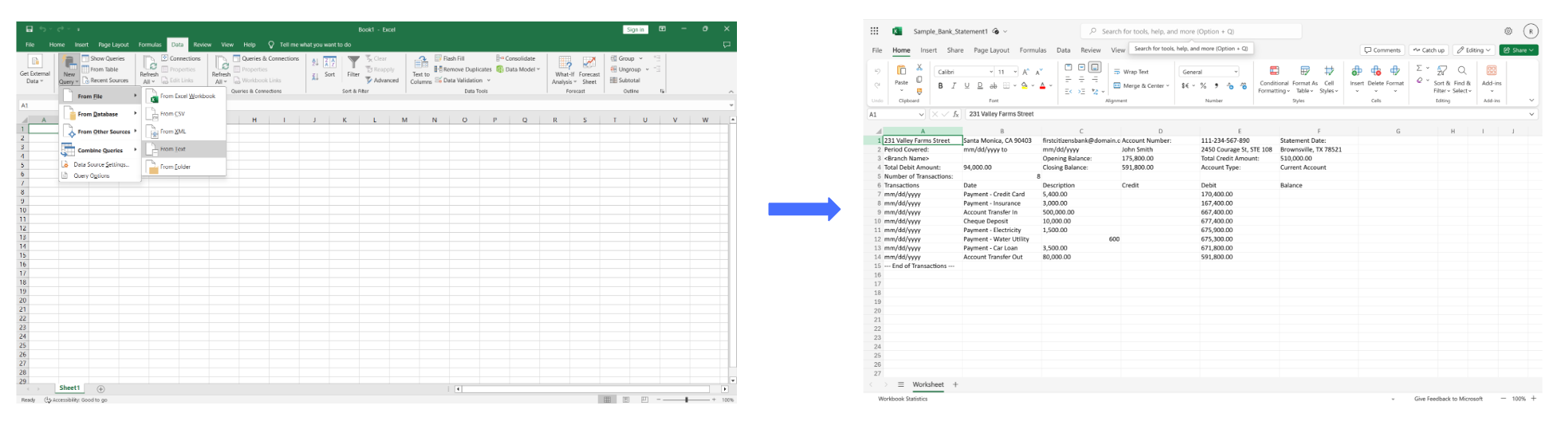Toggle Underline formatting in Excel online
This screenshot has width=1568, height=437.
(967, 86)
